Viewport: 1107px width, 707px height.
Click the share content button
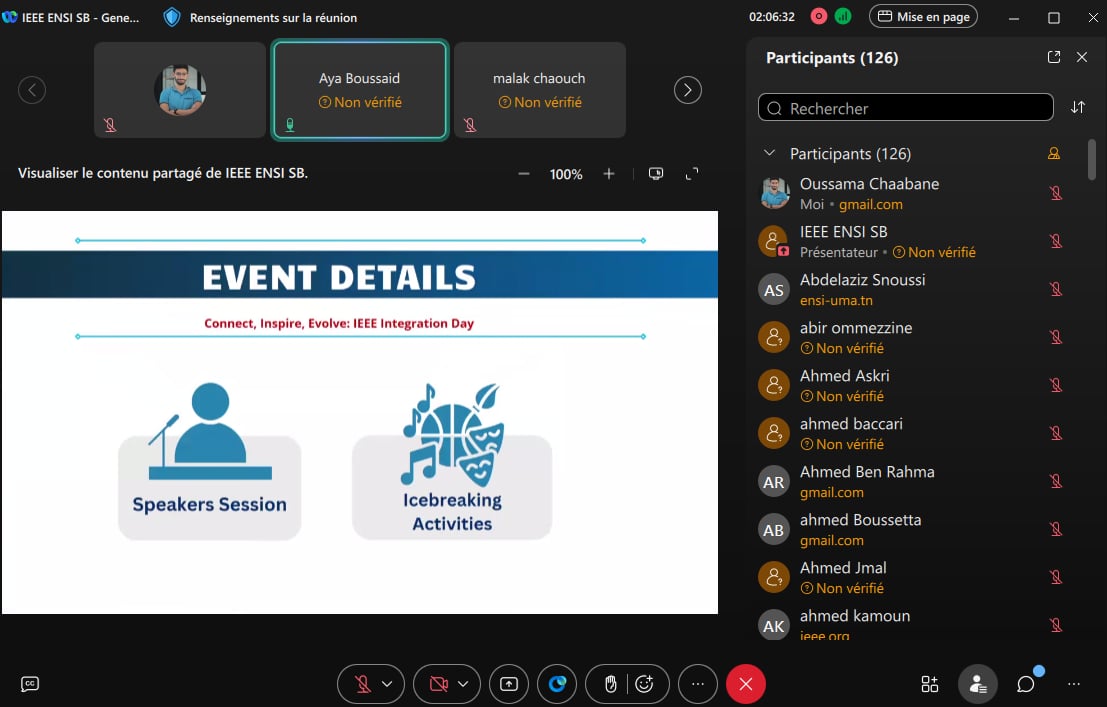click(x=509, y=684)
